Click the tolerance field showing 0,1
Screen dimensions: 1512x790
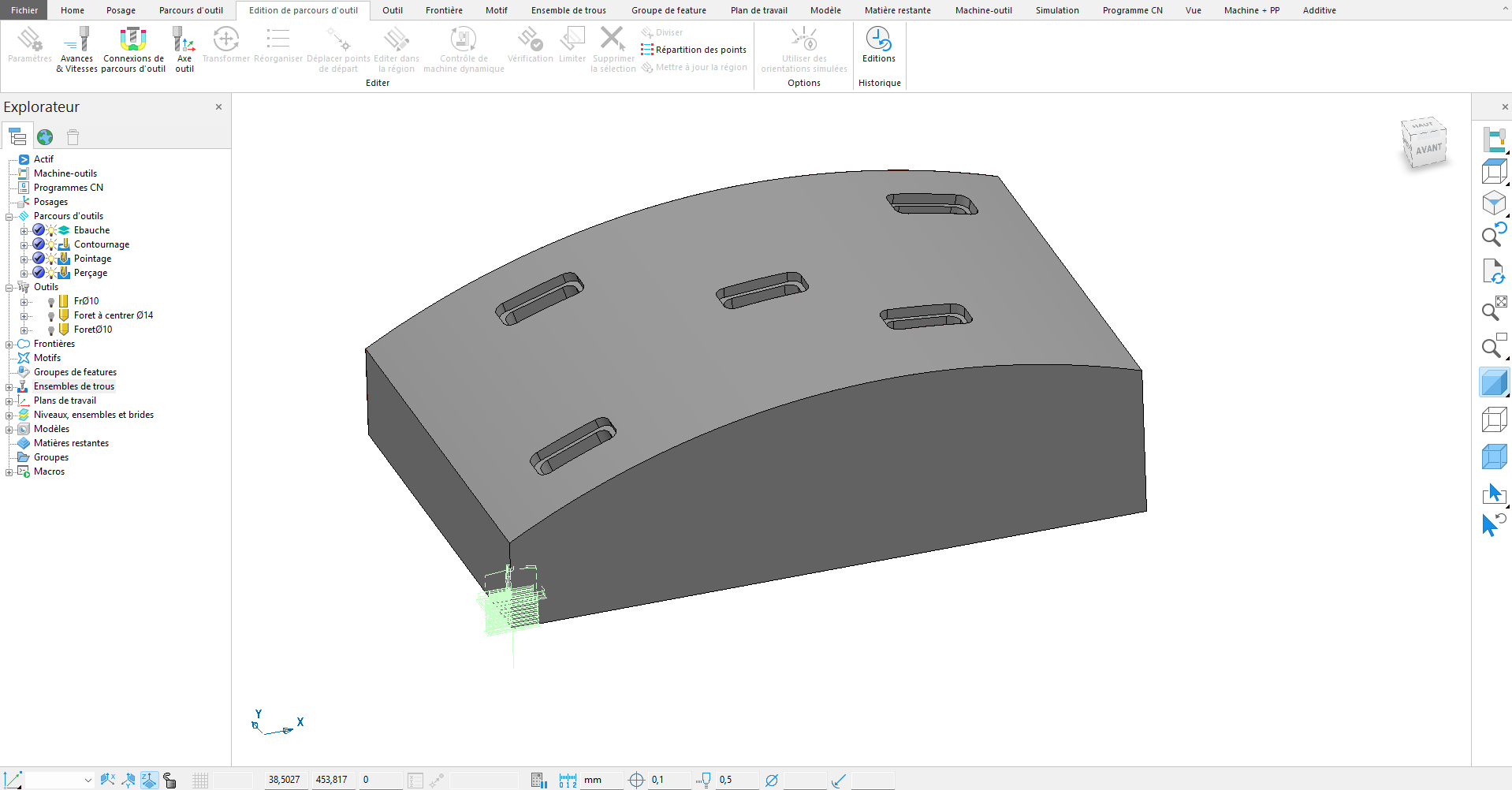coord(668,780)
